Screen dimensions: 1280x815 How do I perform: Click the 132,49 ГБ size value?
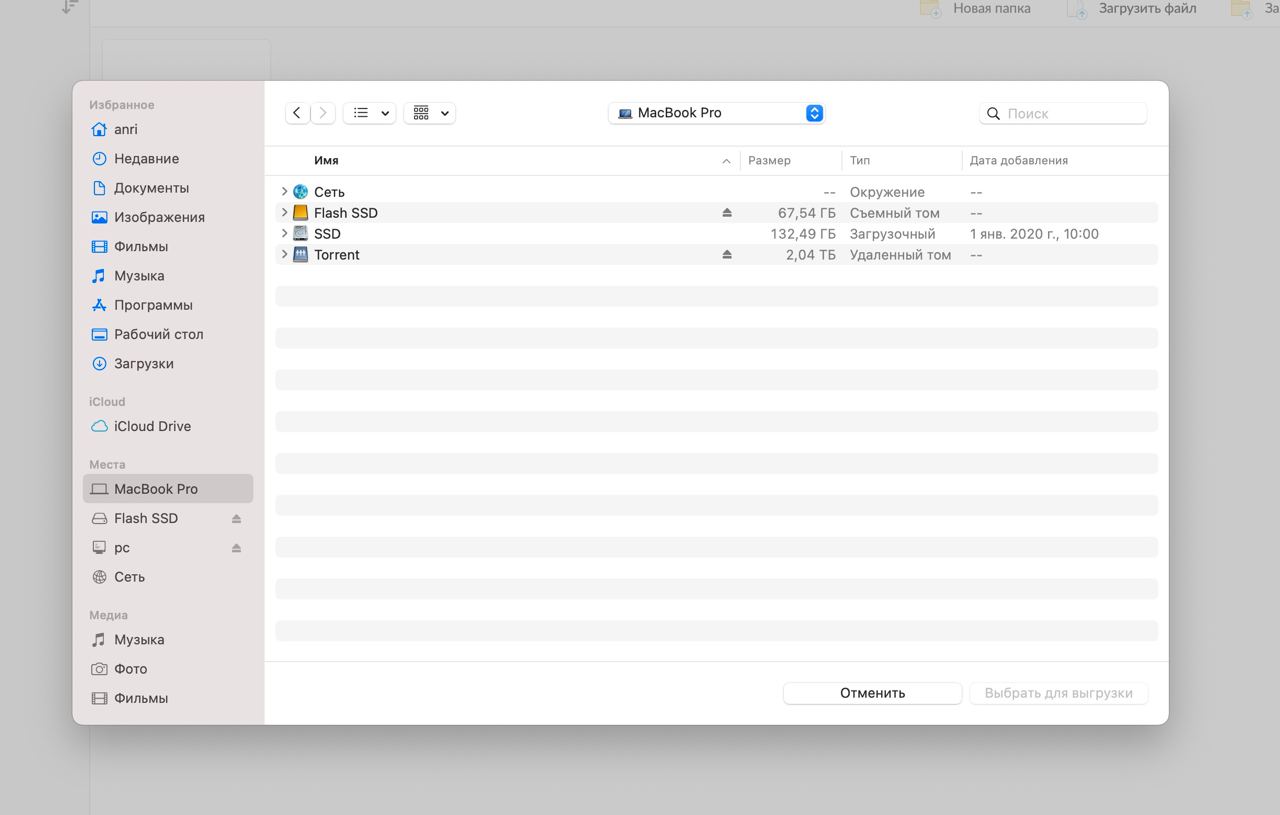(x=803, y=234)
